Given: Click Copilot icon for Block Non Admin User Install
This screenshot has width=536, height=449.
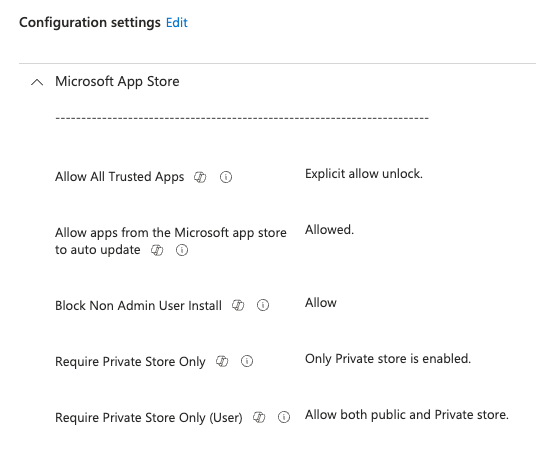Looking at the screenshot, I should coord(238,305).
